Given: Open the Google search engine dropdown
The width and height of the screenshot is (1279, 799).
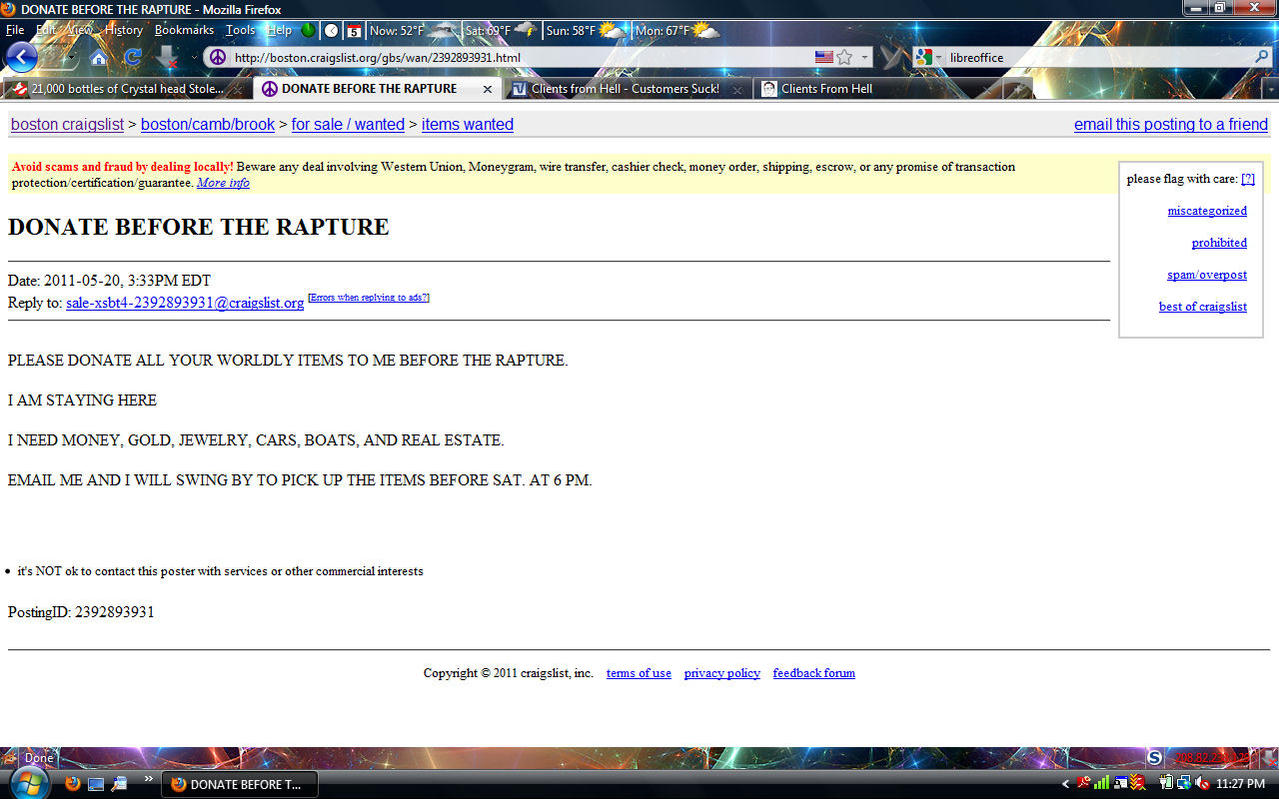Looking at the screenshot, I should [927, 57].
